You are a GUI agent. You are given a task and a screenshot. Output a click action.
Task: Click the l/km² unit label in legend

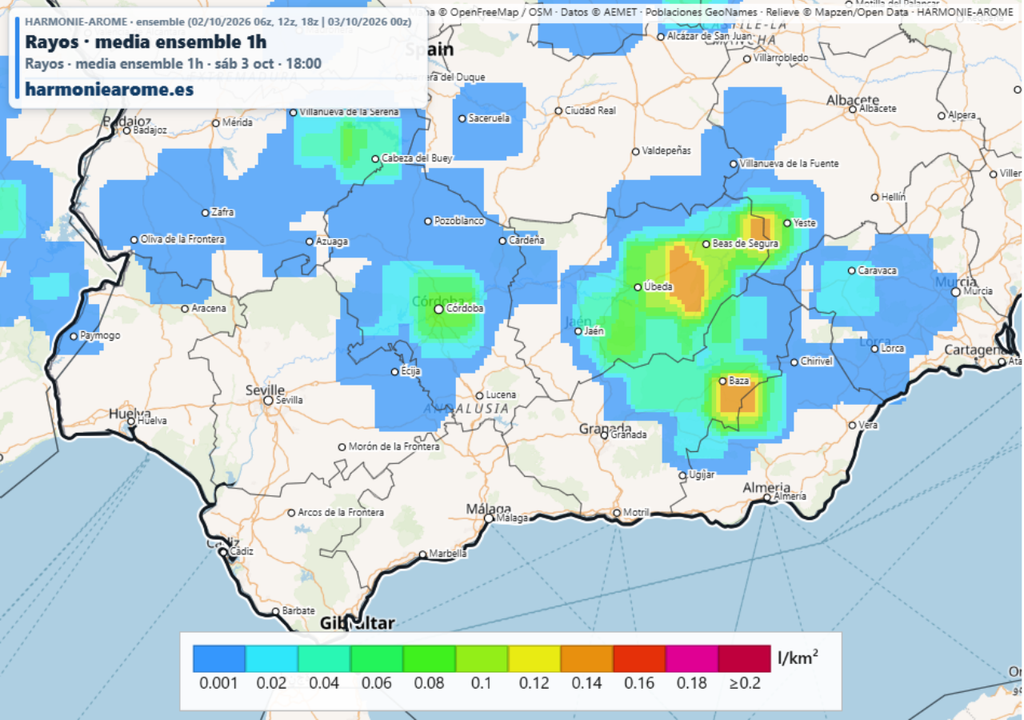coord(798,657)
